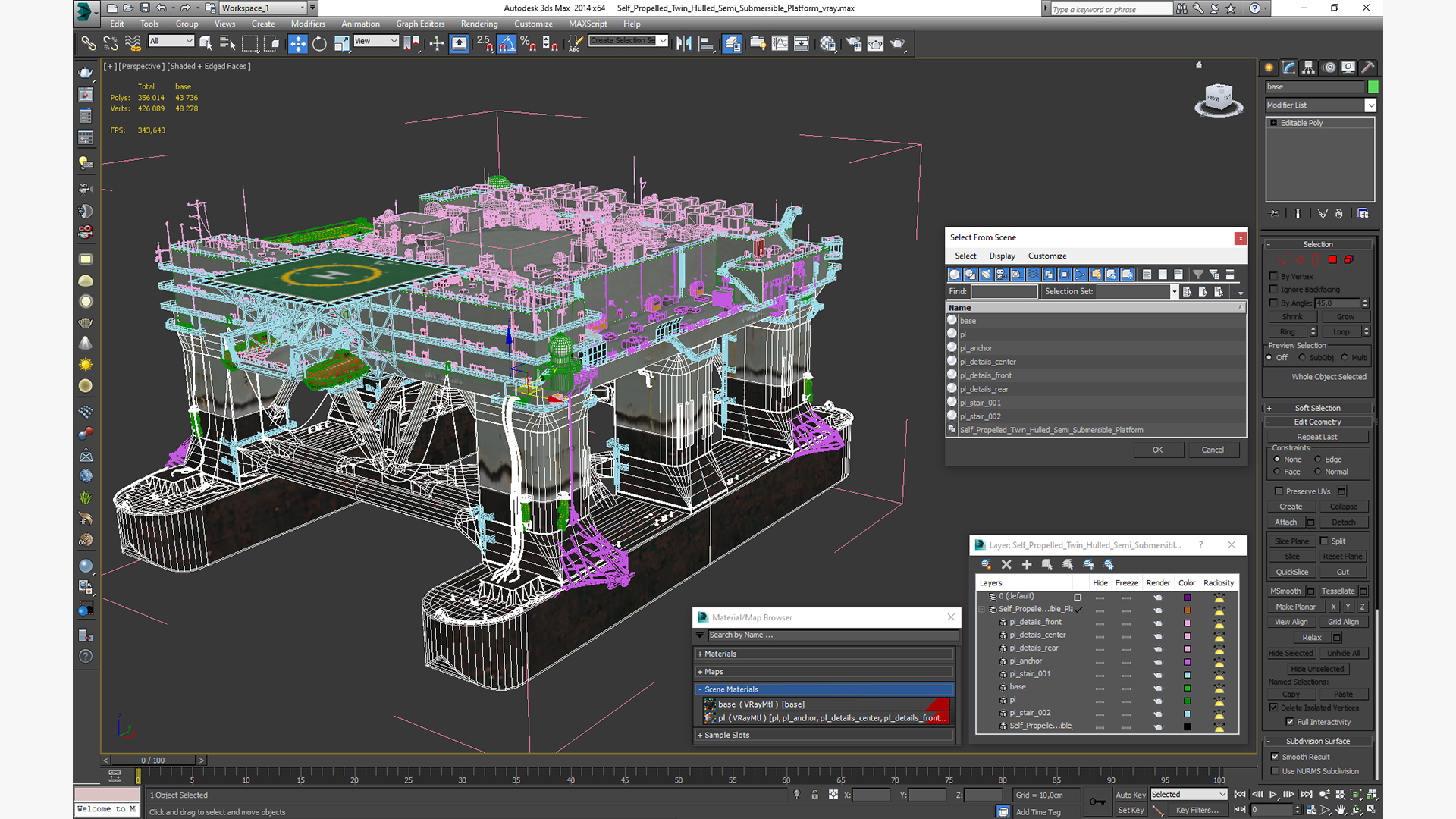Toggle Preserve UVs checkbox

[x=1279, y=491]
